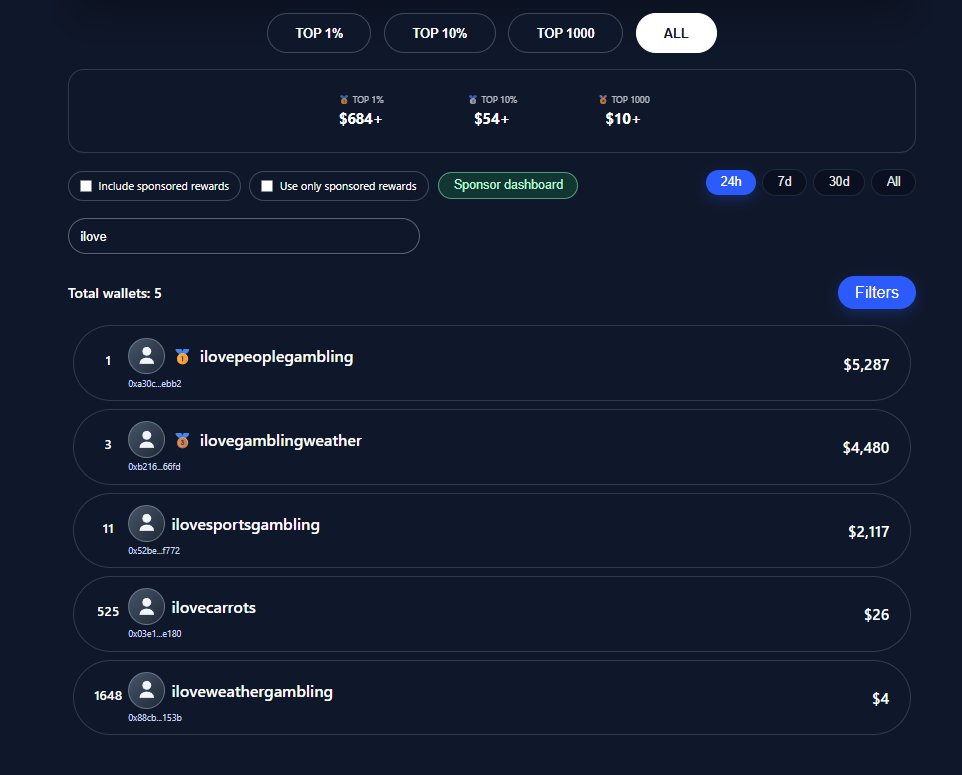Click avatar of ilovepeoplegambling

(146, 356)
